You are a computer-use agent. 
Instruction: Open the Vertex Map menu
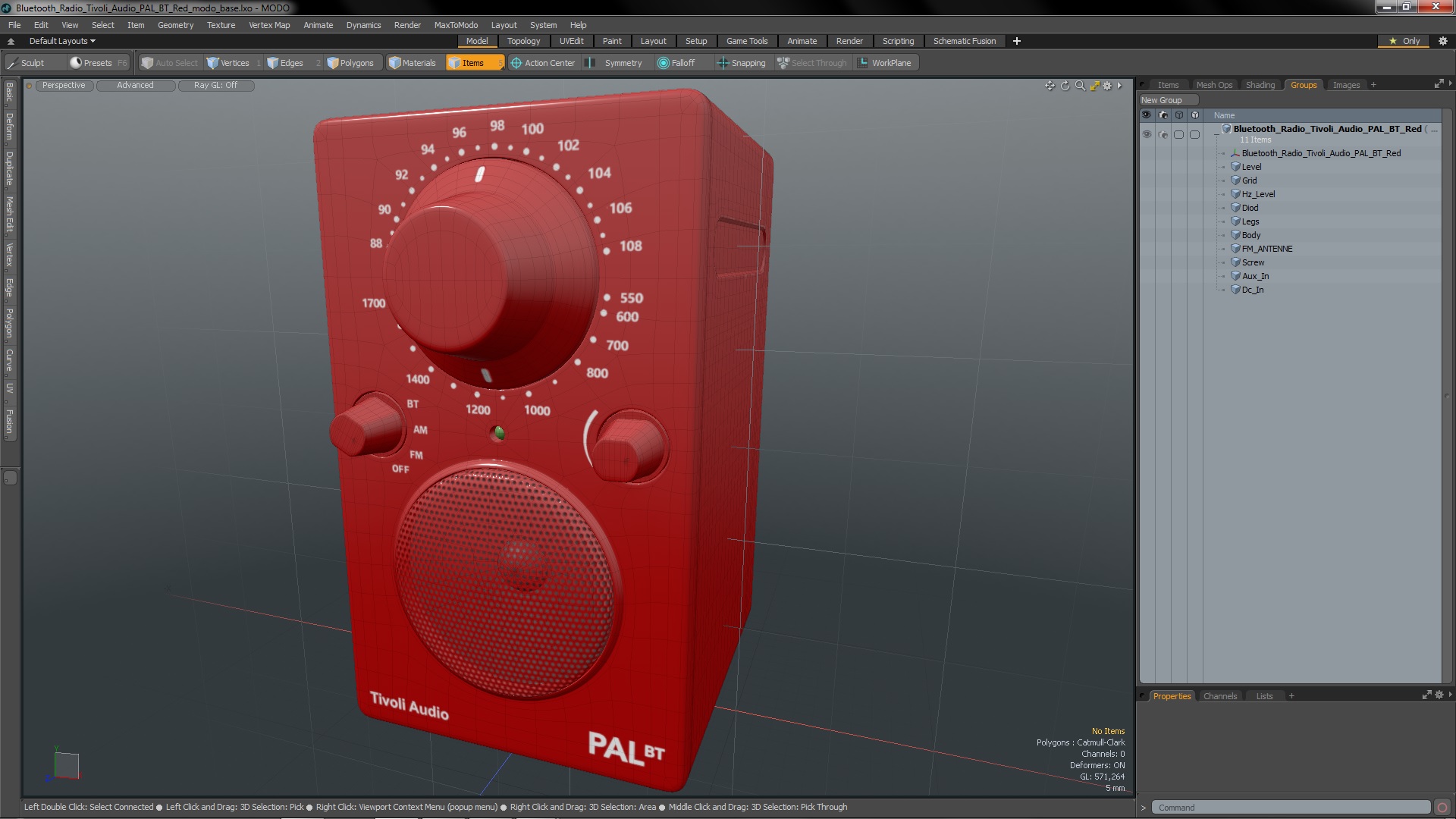click(x=269, y=25)
